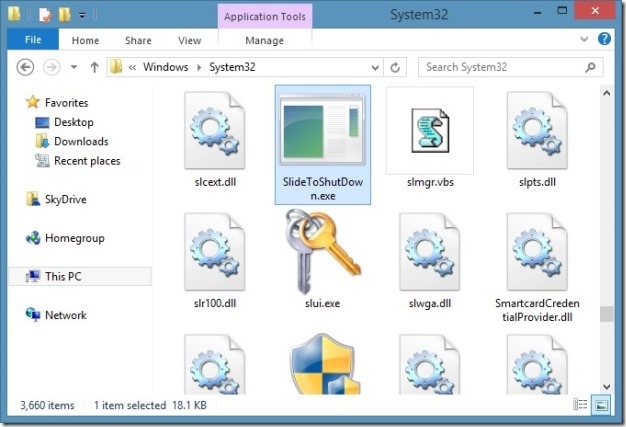This screenshot has width=626, height=427.
Task: Click the folder system icon in title bar
Action: pyautogui.click(x=14, y=14)
